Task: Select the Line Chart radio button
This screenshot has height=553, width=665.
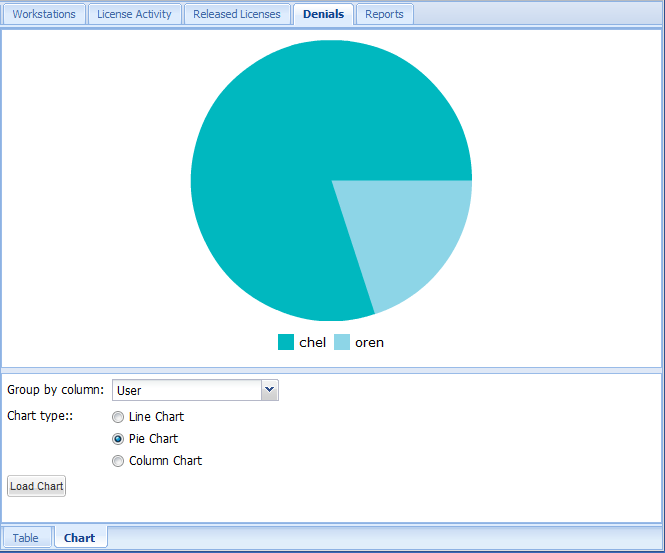Action: [x=118, y=417]
